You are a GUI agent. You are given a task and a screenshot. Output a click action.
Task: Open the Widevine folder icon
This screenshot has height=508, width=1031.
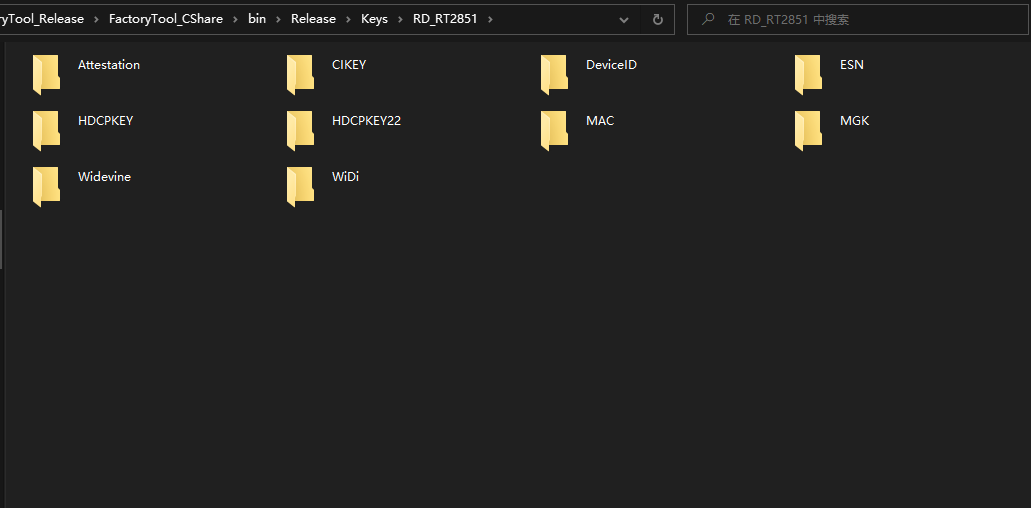[x=46, y=186]
